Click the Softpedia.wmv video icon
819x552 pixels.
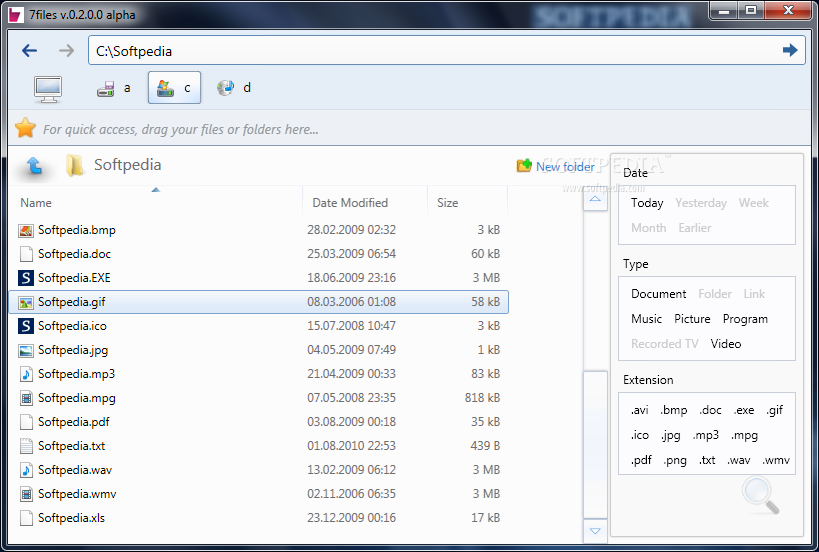(26, 494)
